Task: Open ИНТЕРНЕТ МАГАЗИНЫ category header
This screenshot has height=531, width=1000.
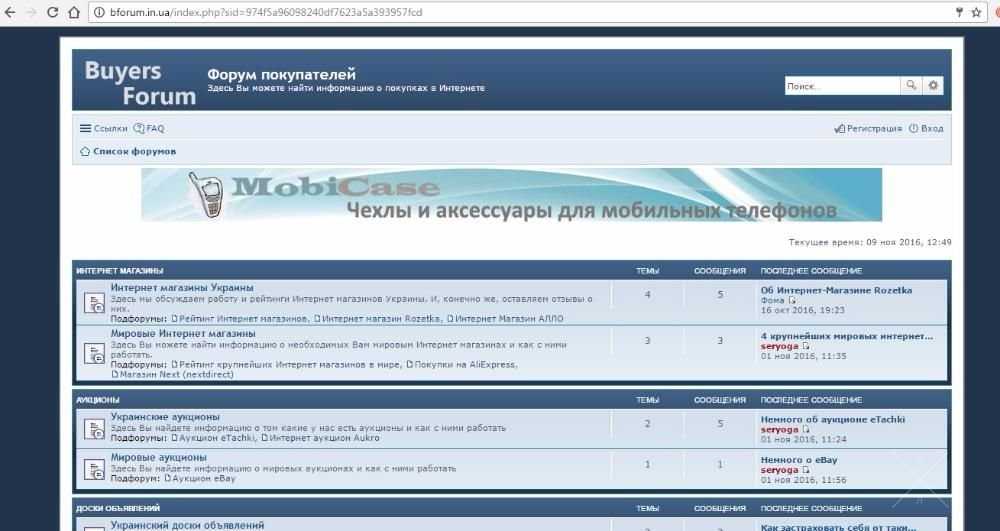Action: (x=119, y=270)
